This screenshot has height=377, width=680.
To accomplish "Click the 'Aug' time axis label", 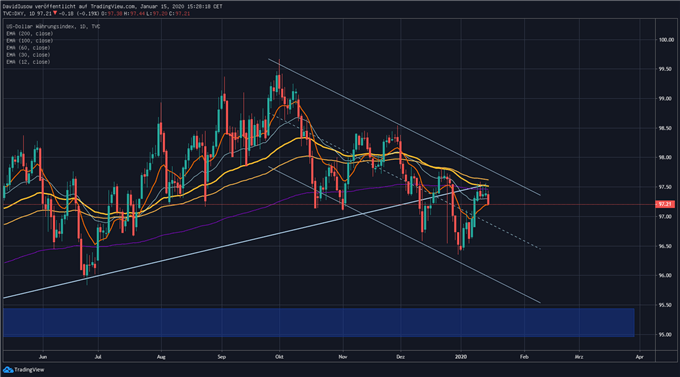I will point(161,357).
